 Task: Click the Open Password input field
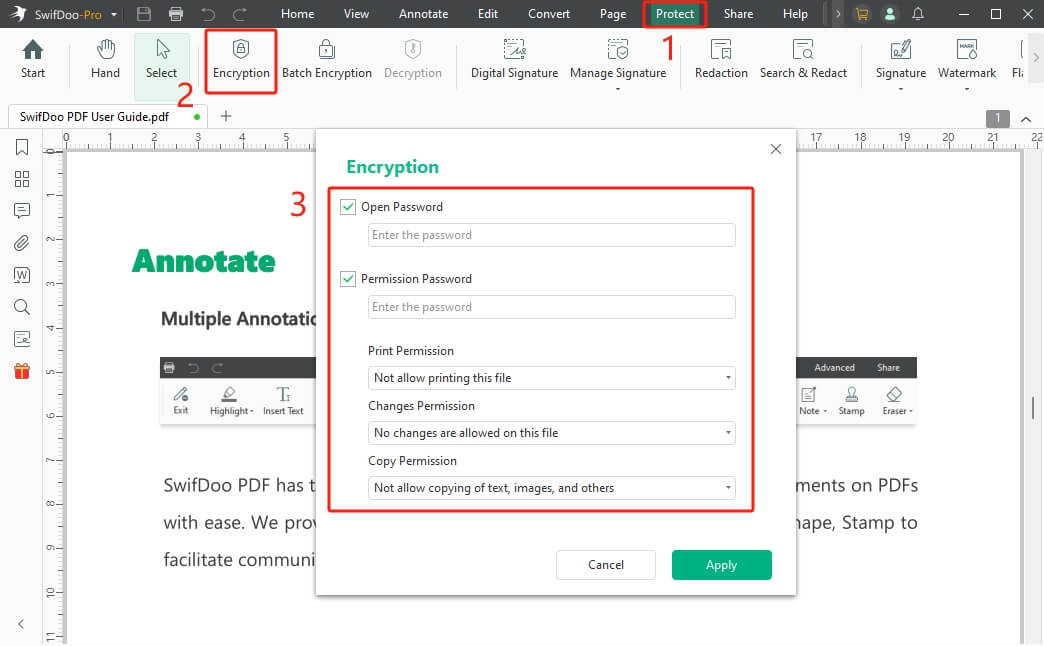click(x=551, y=235)
